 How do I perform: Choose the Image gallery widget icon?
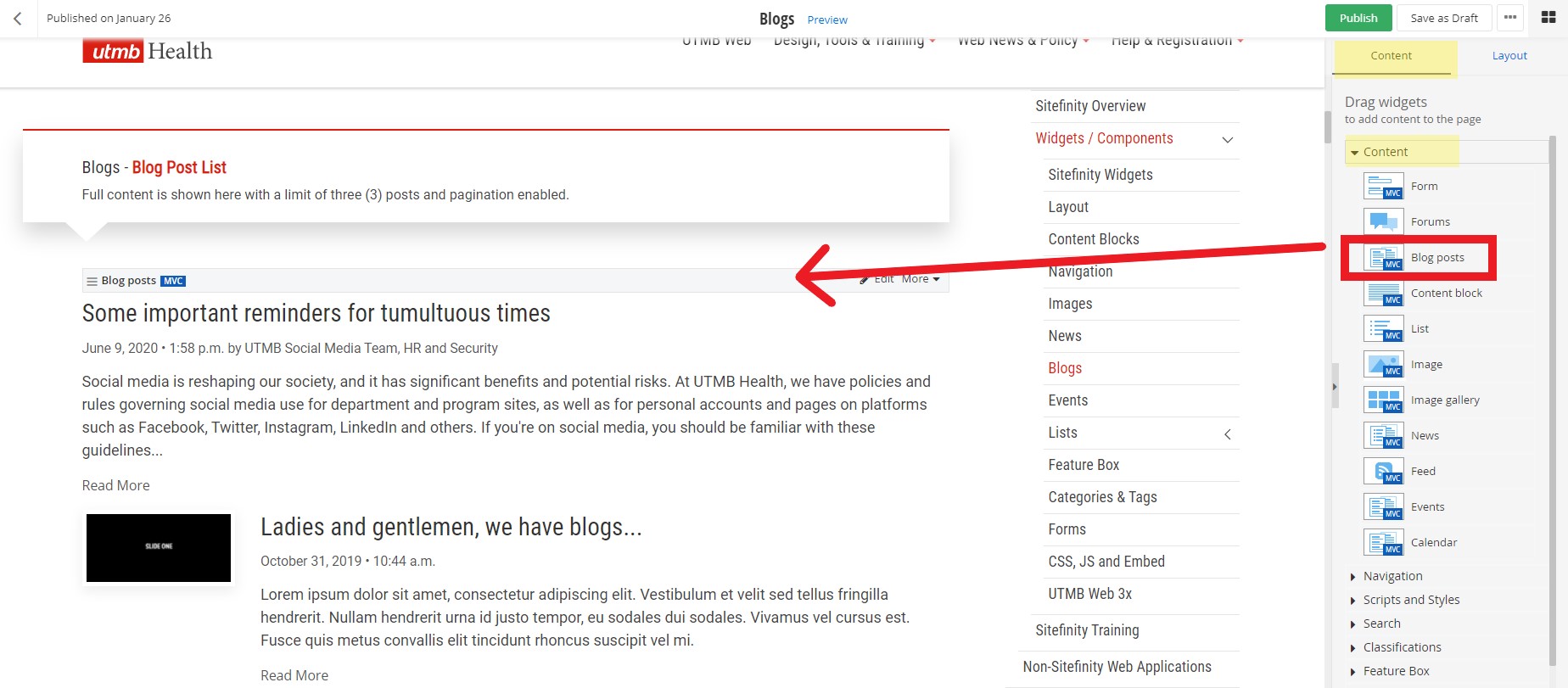point(1383,400)
